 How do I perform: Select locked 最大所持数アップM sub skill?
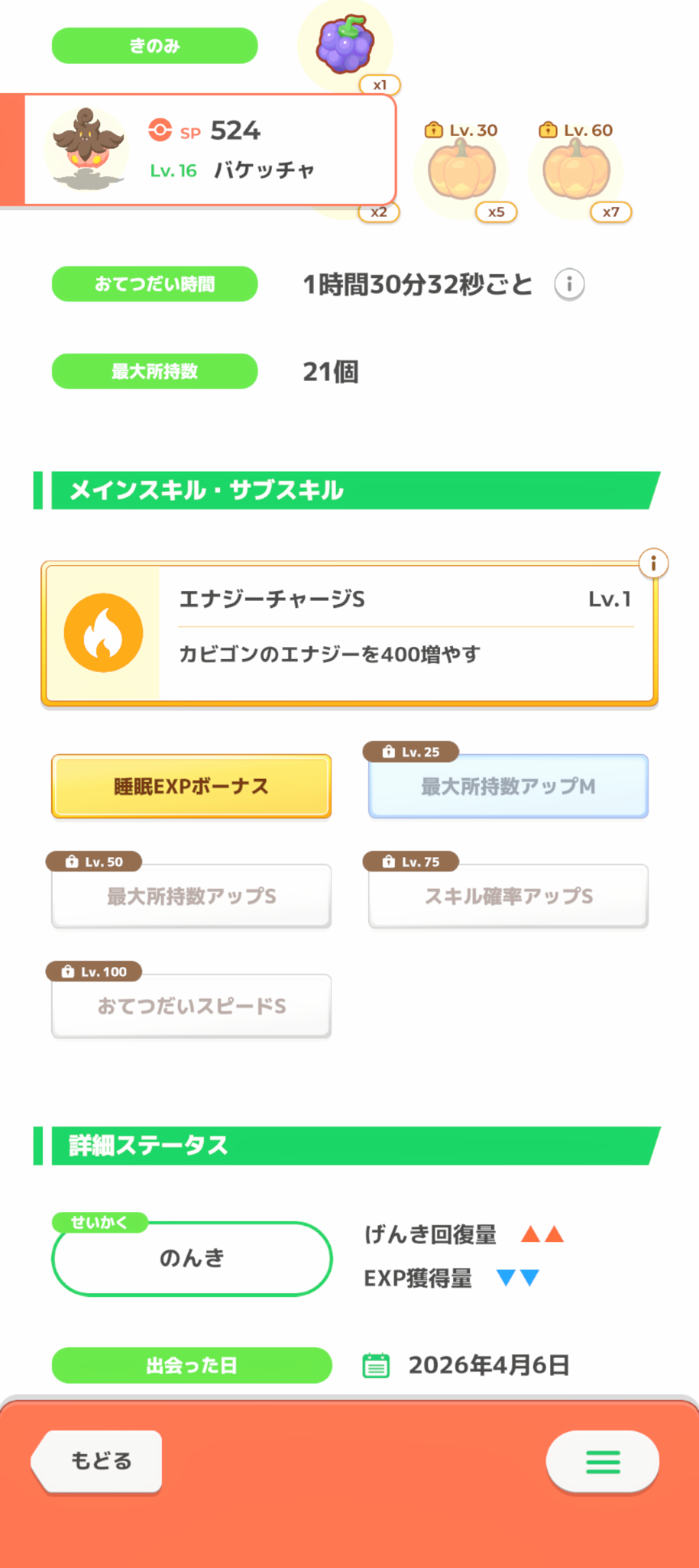(508, 786)
